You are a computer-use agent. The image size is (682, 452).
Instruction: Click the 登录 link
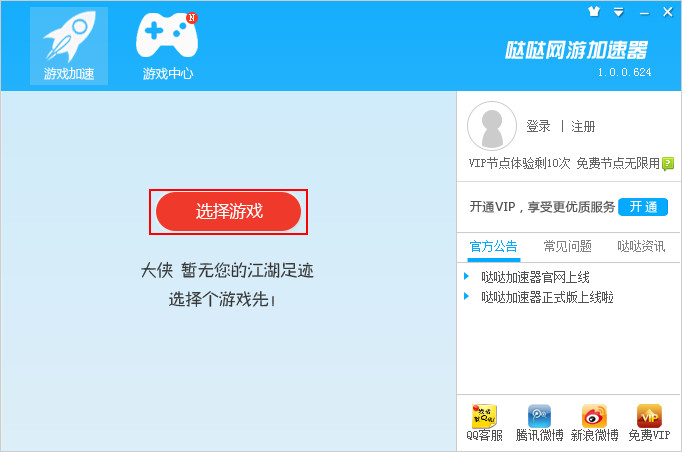(x=538, y=127)
